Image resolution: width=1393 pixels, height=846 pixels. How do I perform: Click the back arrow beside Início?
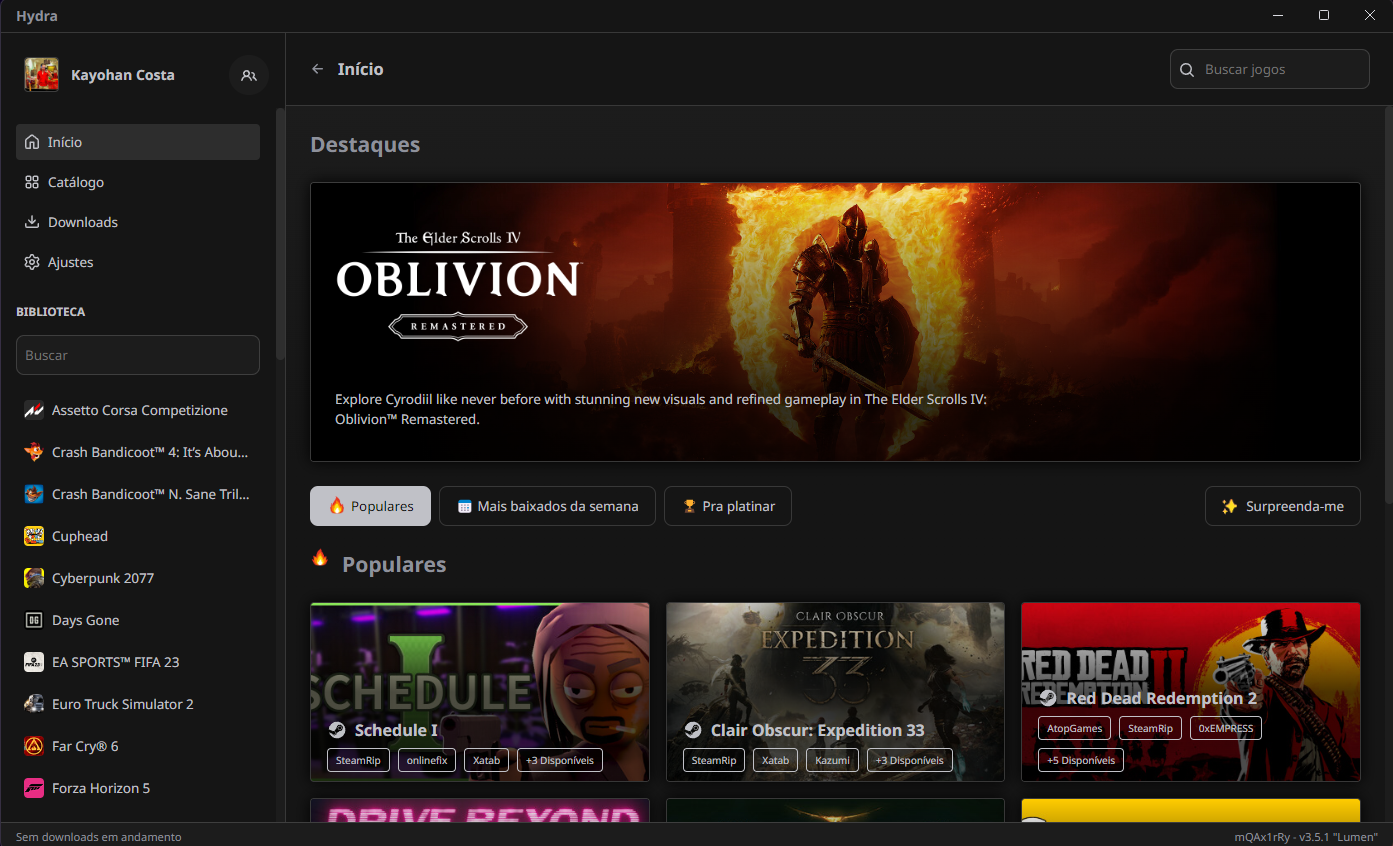coord(317,69)
